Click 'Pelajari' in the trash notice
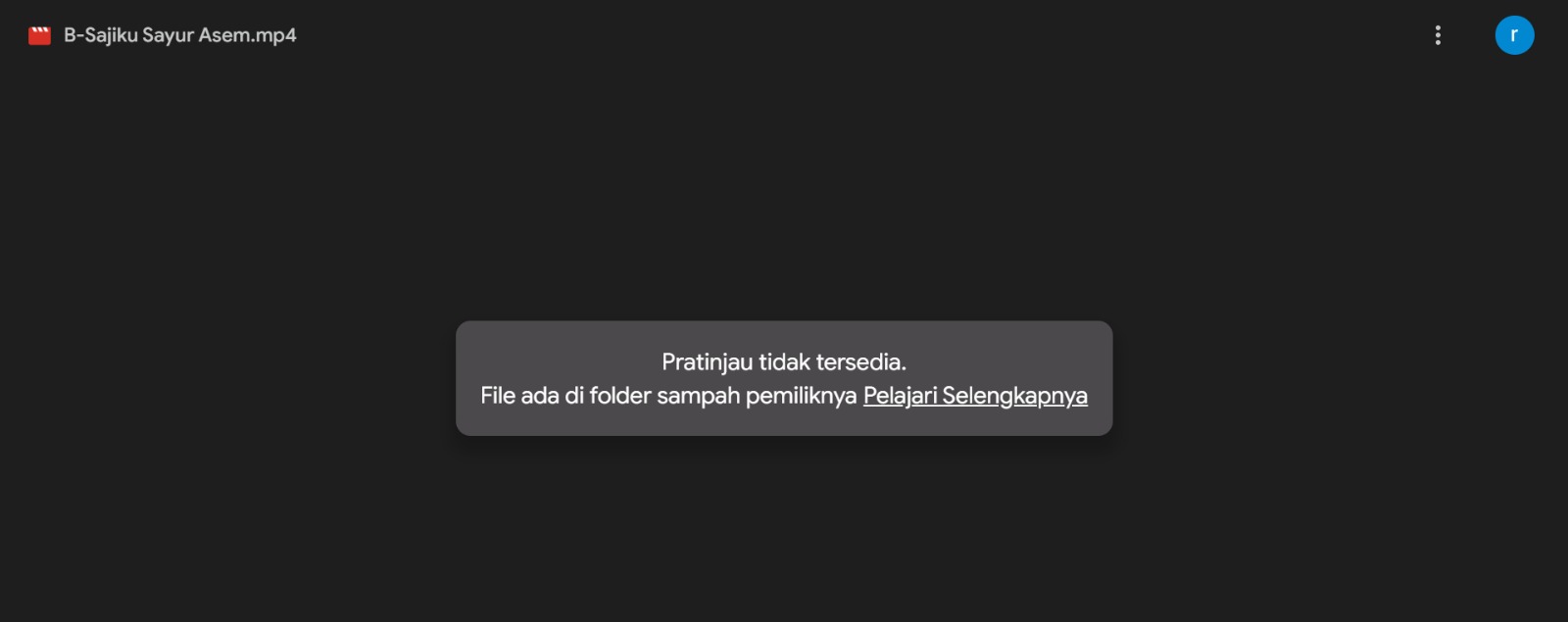This screenshot has width=1568, height=622. 900,396
